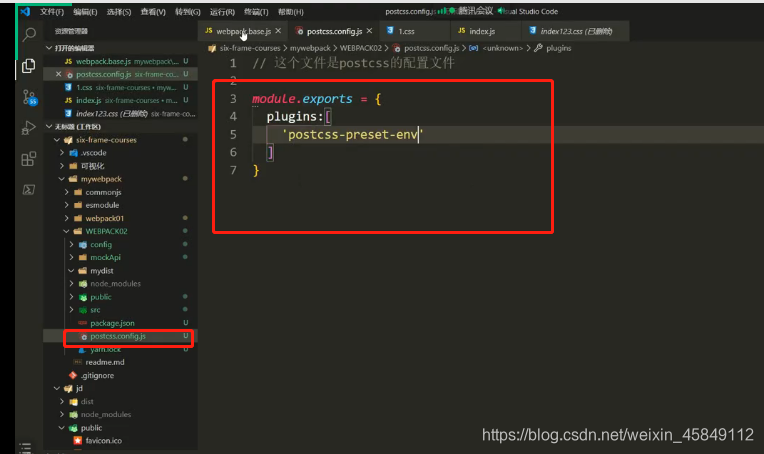Expand the commonjs folder

pyautogui.click(x=66, y=192)
